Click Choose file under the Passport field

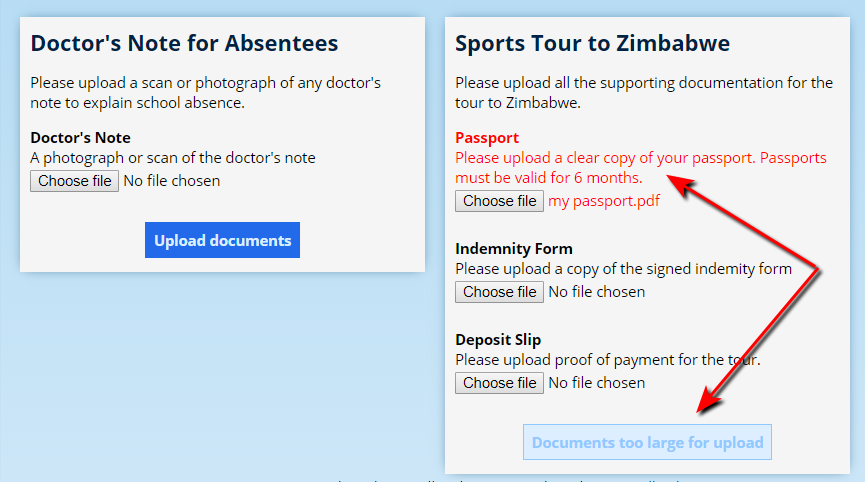click(499, 201)
